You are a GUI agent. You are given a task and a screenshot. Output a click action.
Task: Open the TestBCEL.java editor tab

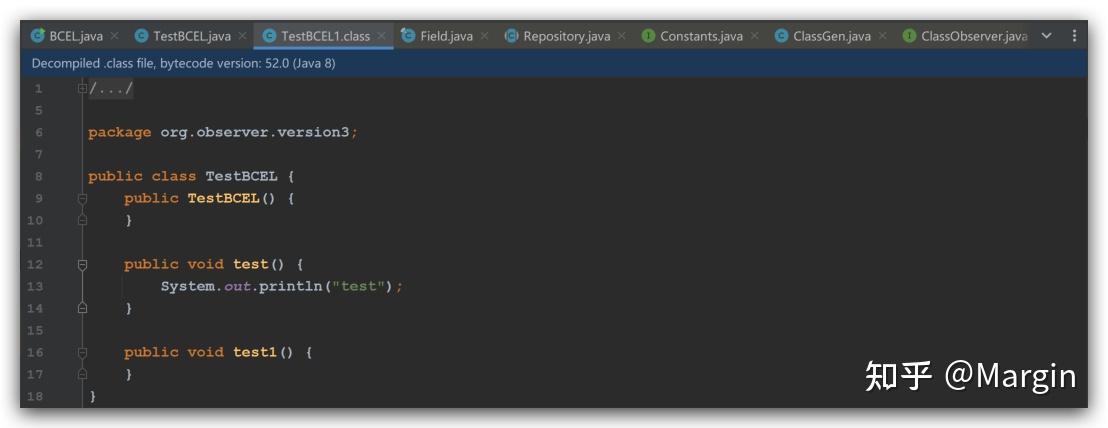[x=191, y=36]
